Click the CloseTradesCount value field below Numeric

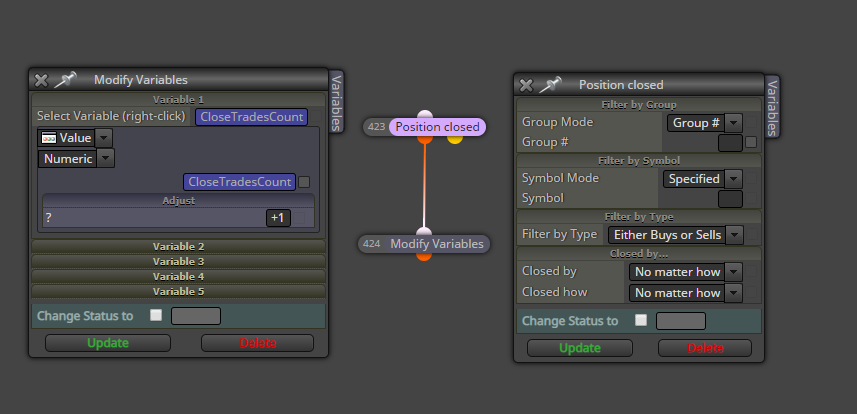tap(239, 182)
